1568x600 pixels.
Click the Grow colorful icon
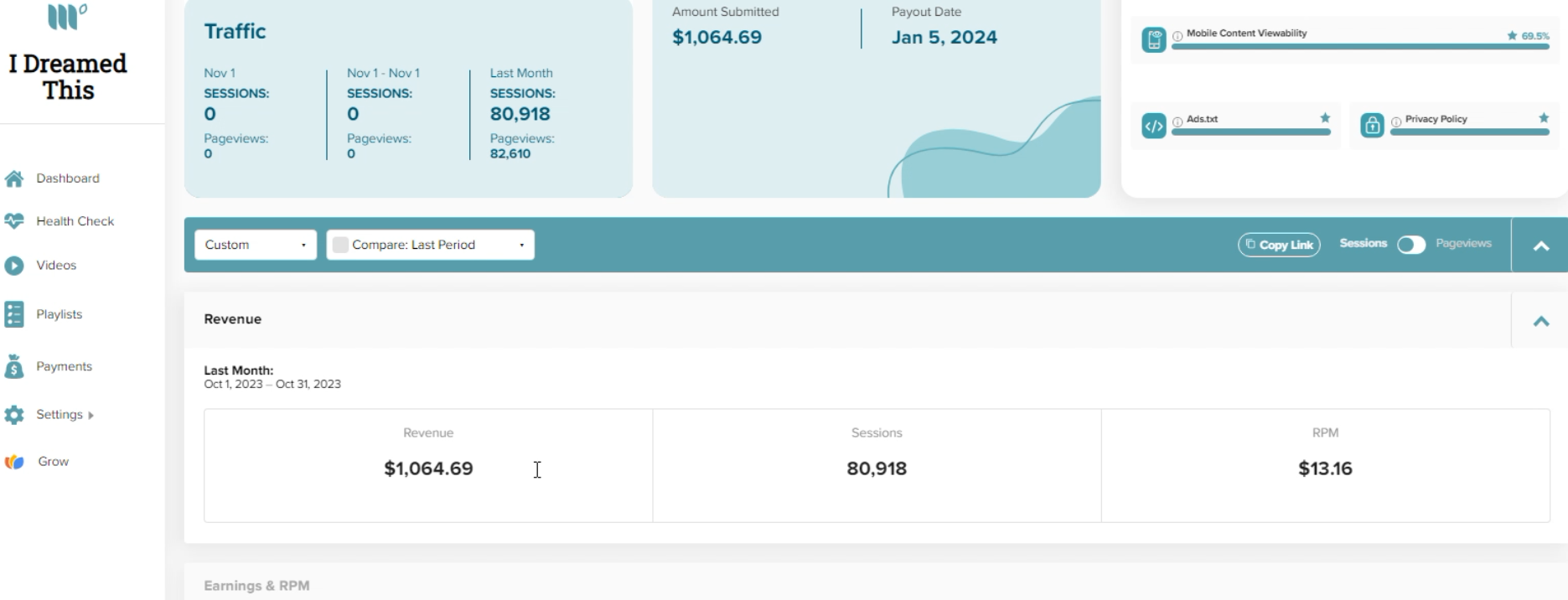coord(14,462)
